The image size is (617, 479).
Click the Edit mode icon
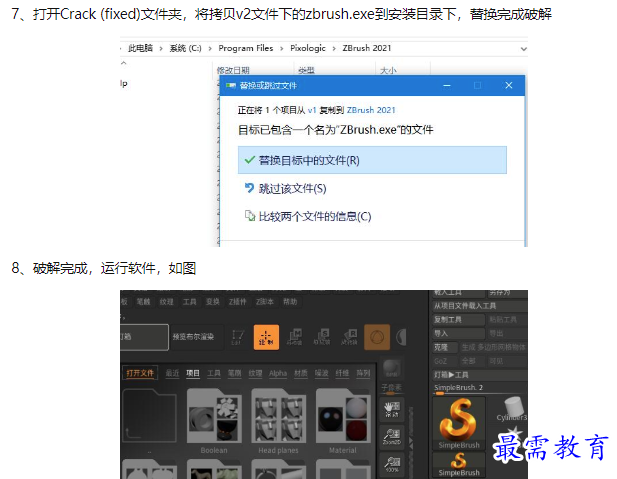tap(237, 337)
